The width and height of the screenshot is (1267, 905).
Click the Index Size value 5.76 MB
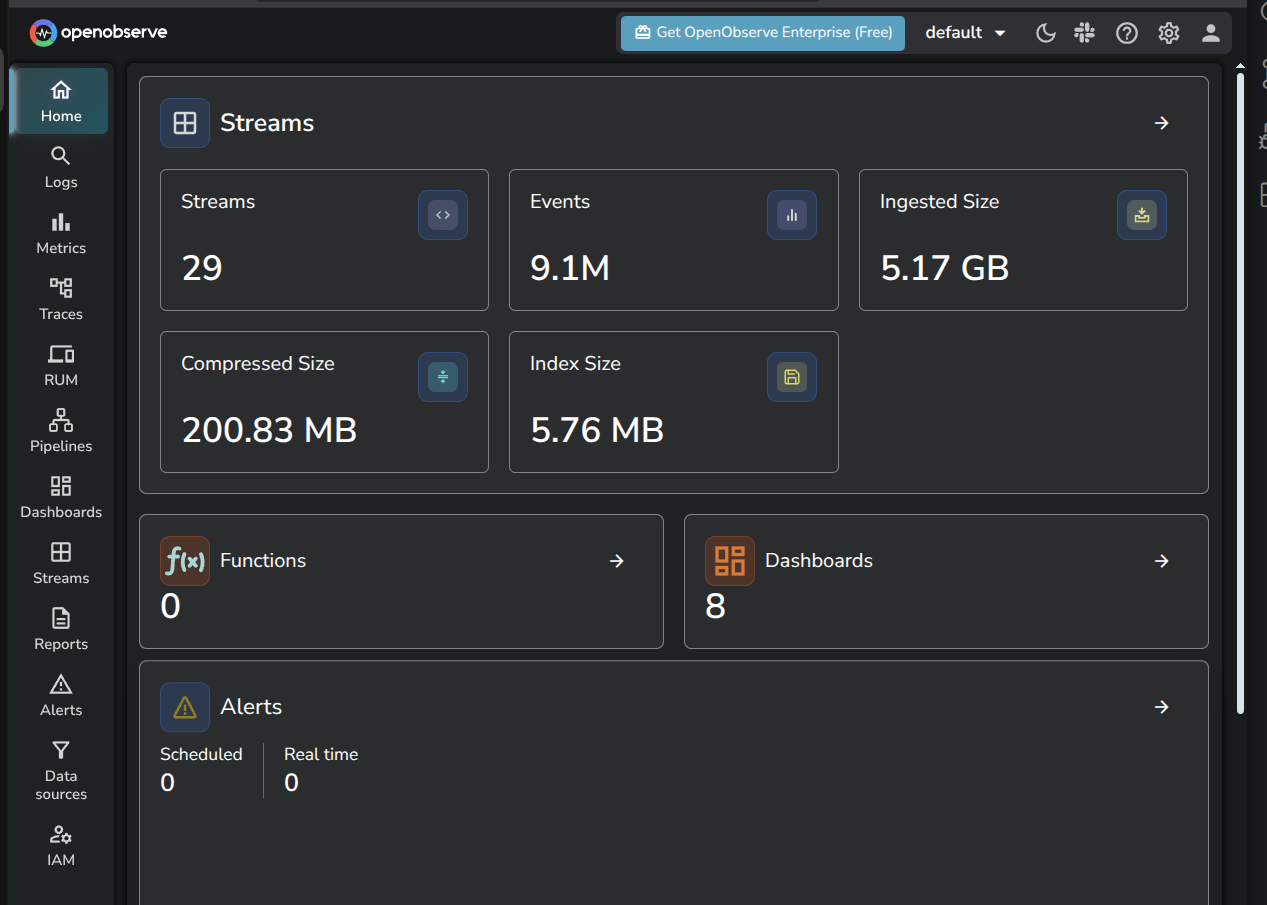[x=597, y=430]
